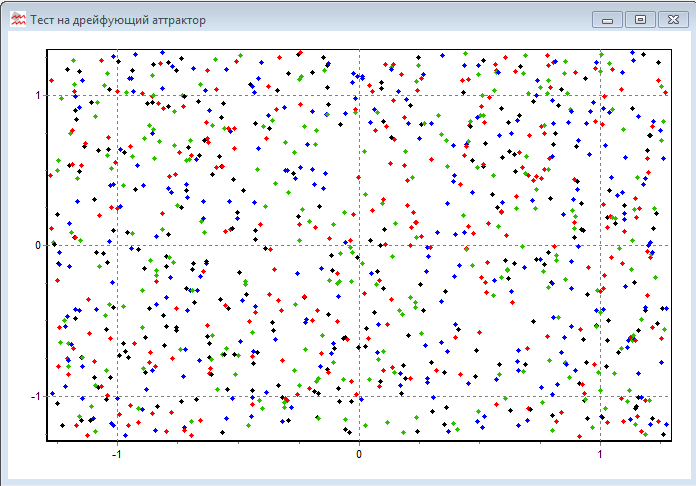This screenshot has height=486, width=696.
Task: Click the y-axis label '1'
Action: click(x=38, y=96)
